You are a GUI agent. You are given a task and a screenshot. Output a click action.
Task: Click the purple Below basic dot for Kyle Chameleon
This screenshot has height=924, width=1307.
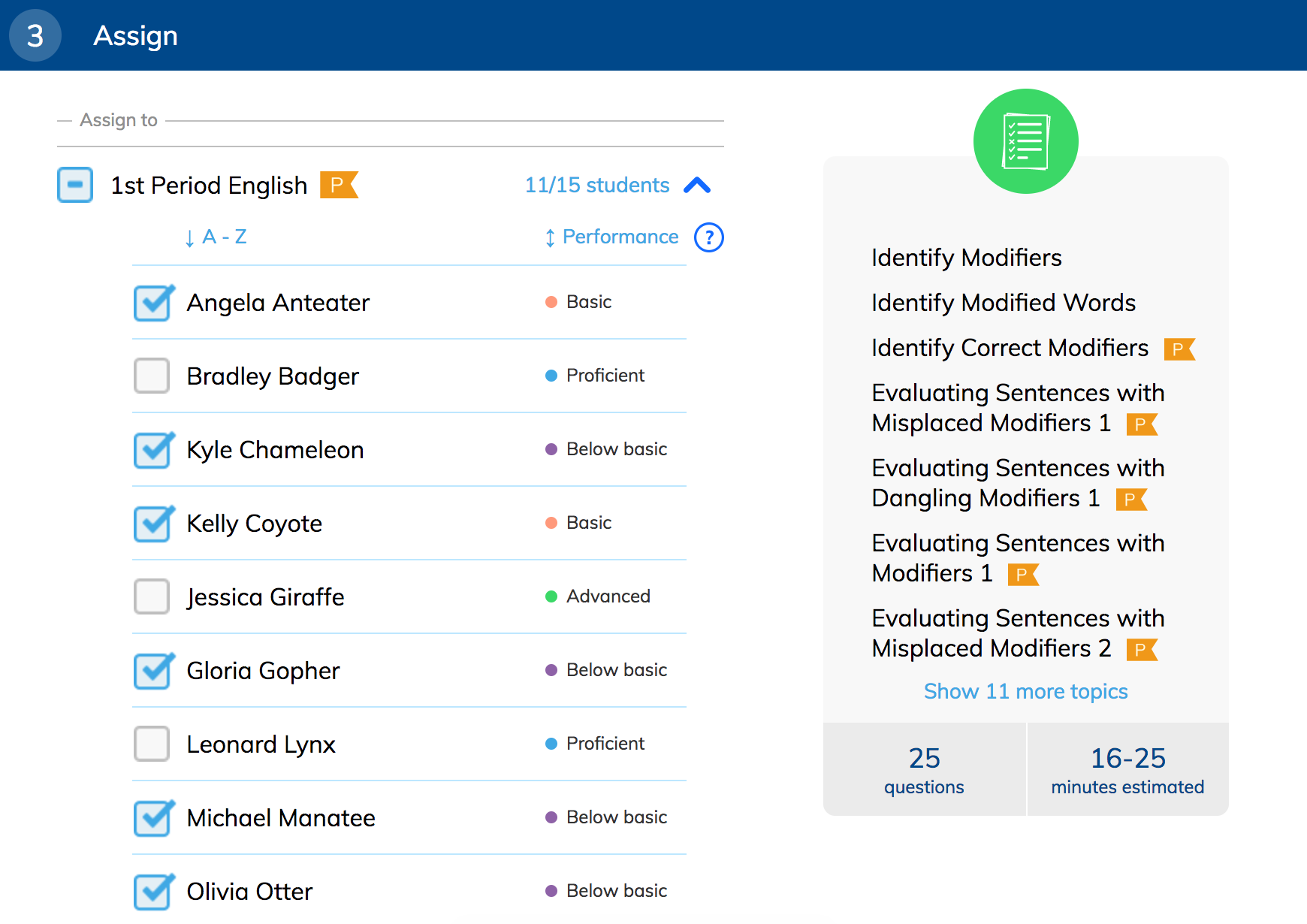[551, 449]
